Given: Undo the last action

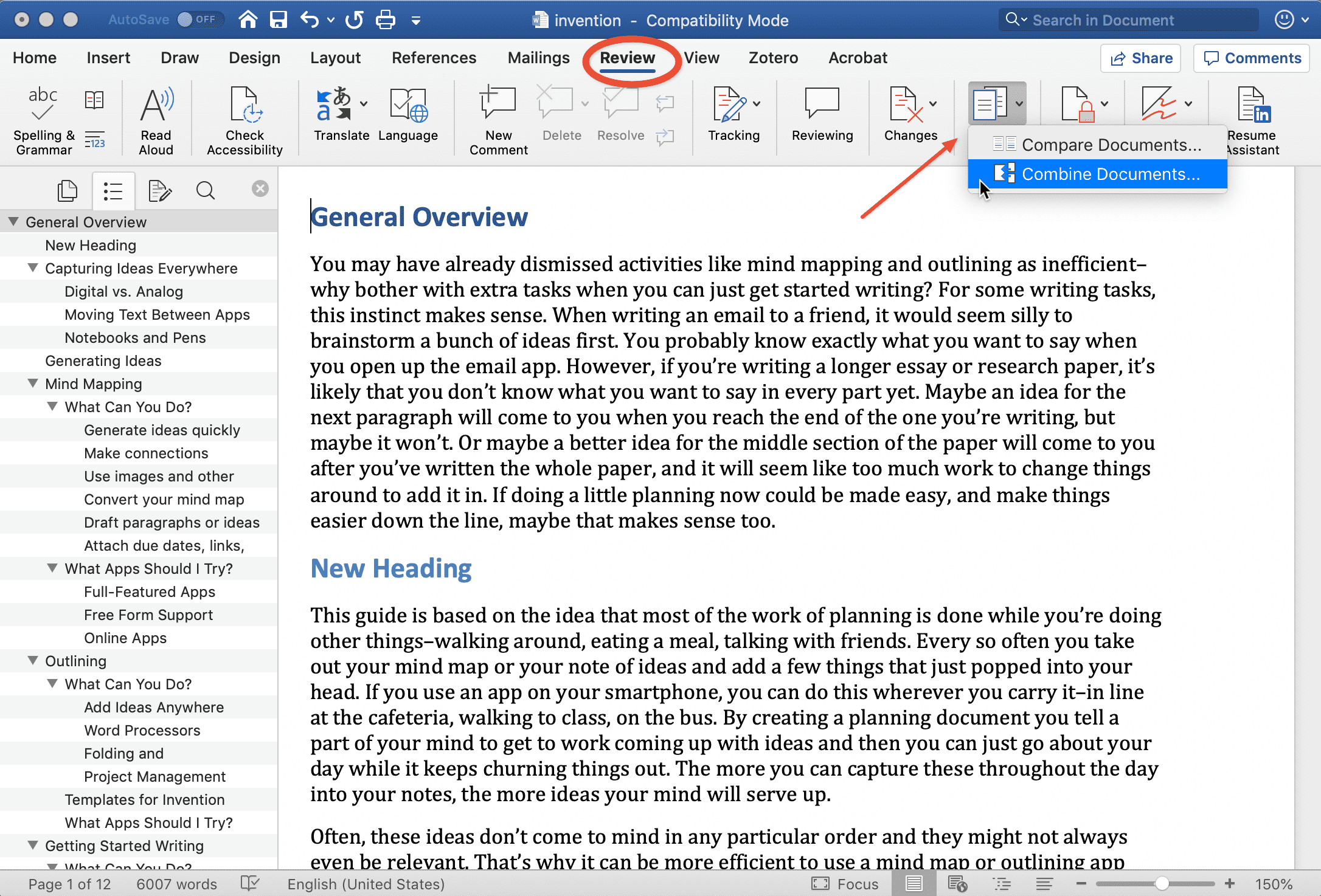Looking at the screenshot, I should [x=309, y=20].
